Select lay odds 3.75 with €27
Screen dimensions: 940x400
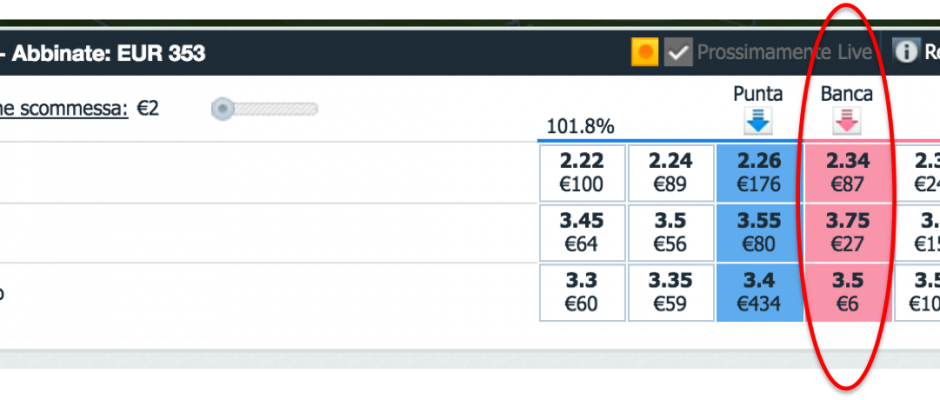(x=847, y=233)
